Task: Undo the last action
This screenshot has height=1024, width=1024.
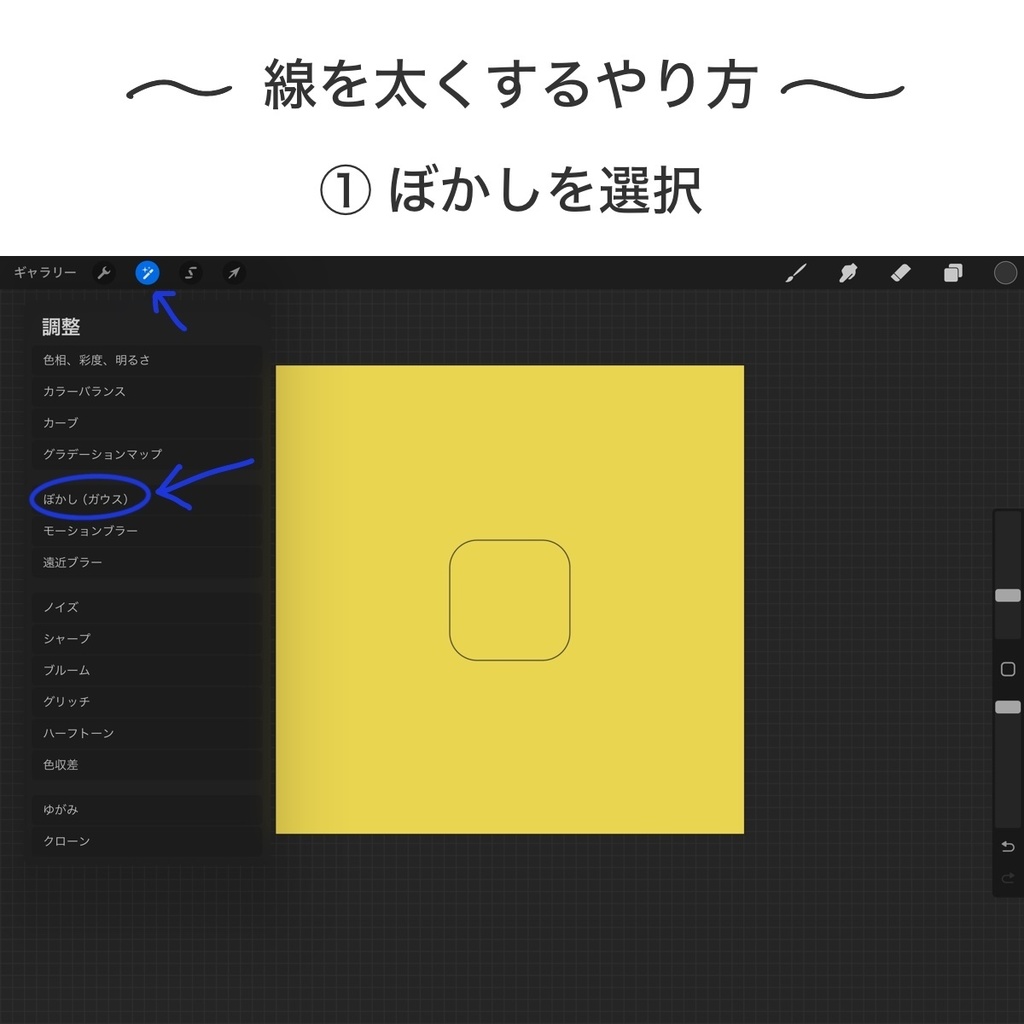Action: (1006, 846)
